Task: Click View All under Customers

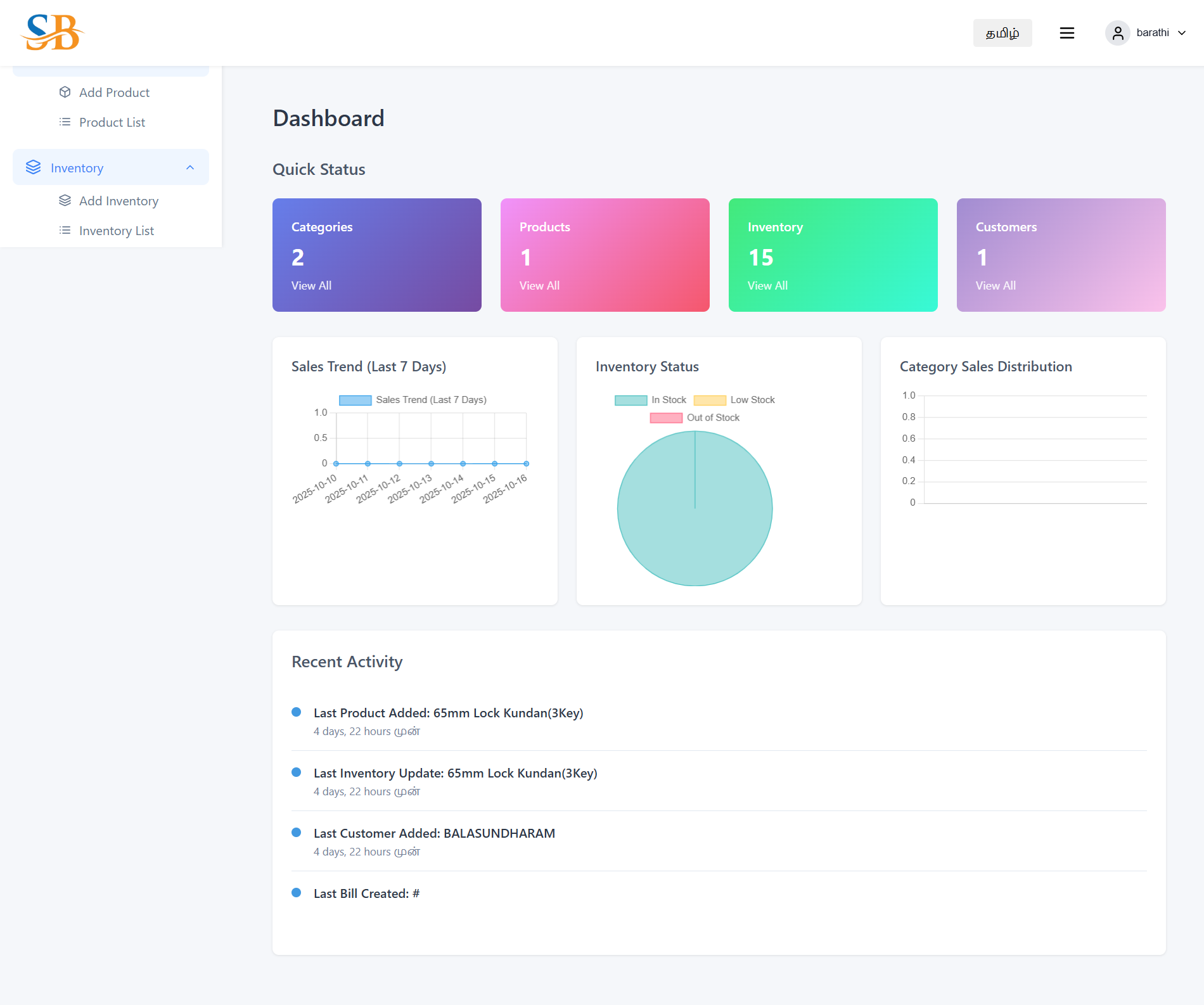Action: (995, 286)
